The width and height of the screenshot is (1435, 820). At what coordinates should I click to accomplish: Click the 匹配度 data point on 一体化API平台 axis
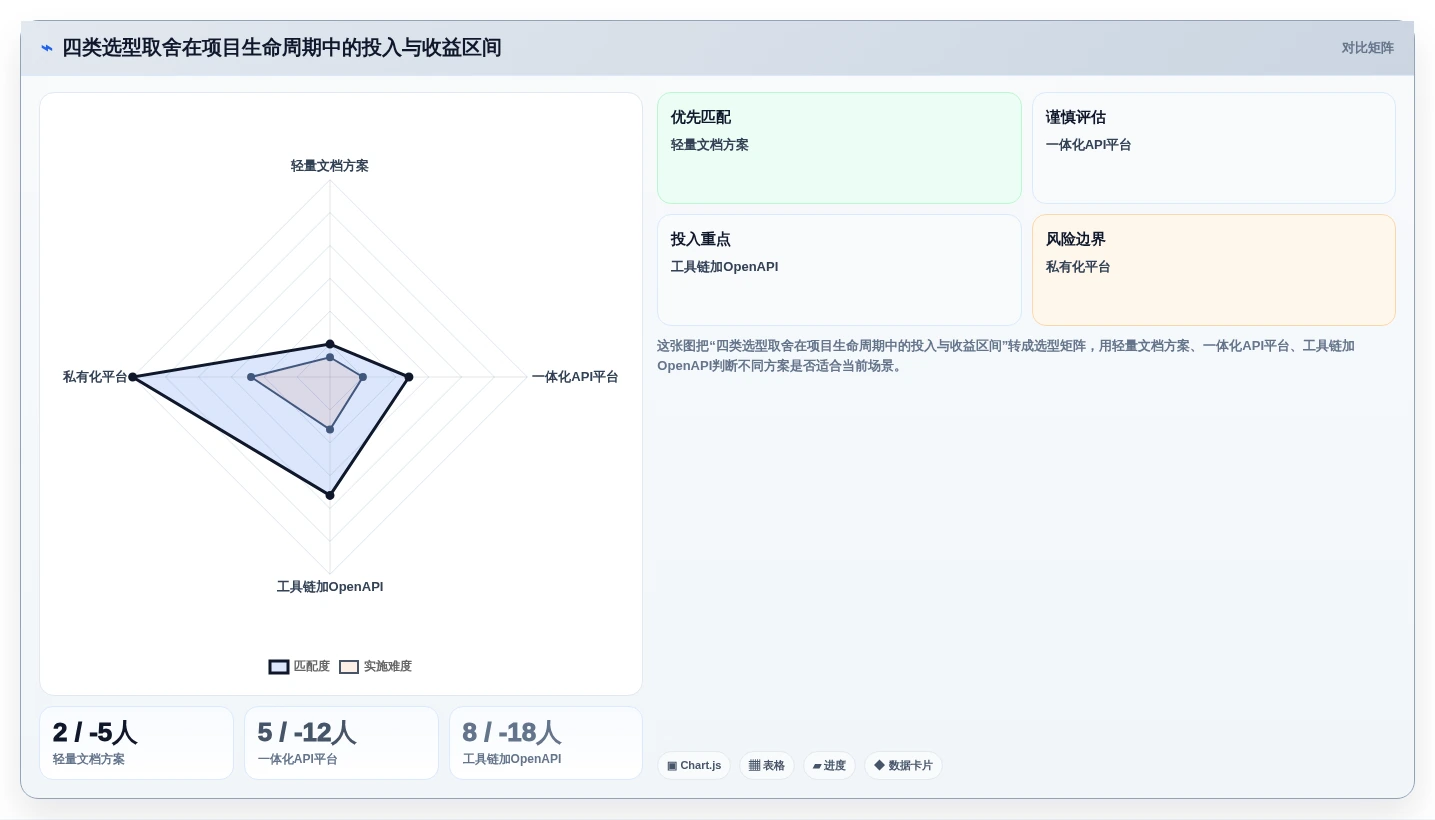pyautogui.click(x=409, y=377)
